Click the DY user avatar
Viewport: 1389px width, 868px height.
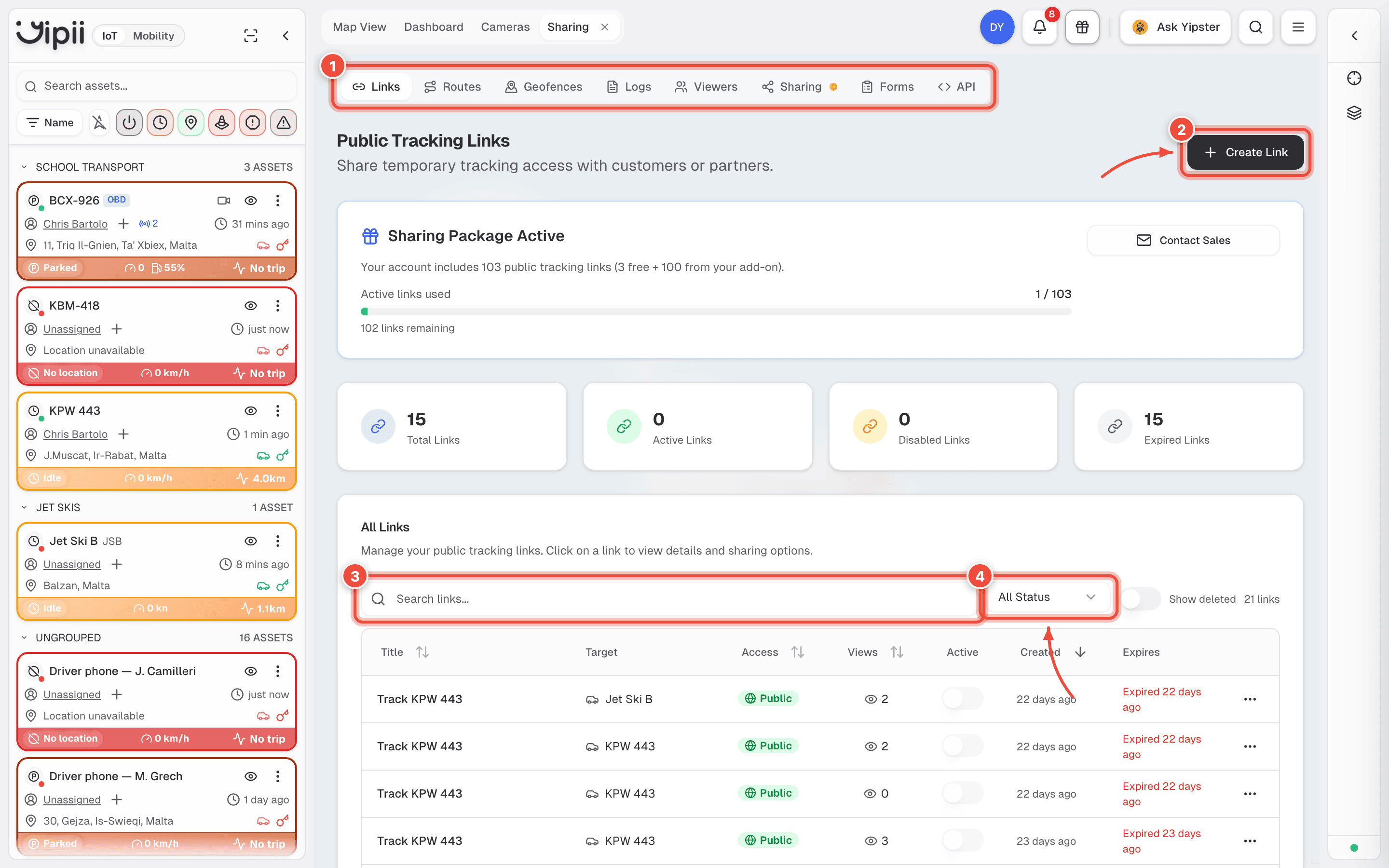996,27
